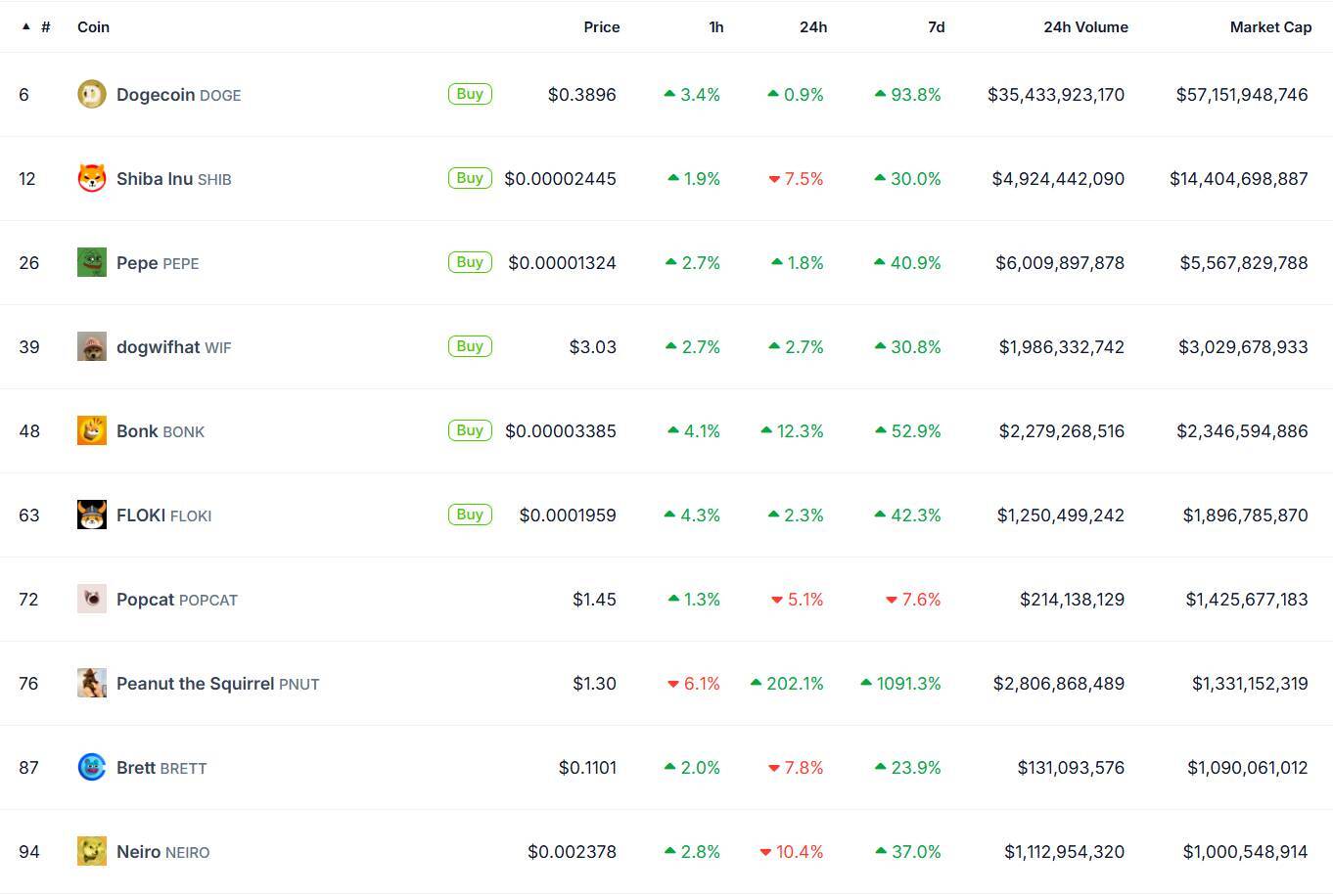1333x896 pixels.
Task: Click Buy button for Pepe
Action: pyautogui.click(x=470, y=262)
